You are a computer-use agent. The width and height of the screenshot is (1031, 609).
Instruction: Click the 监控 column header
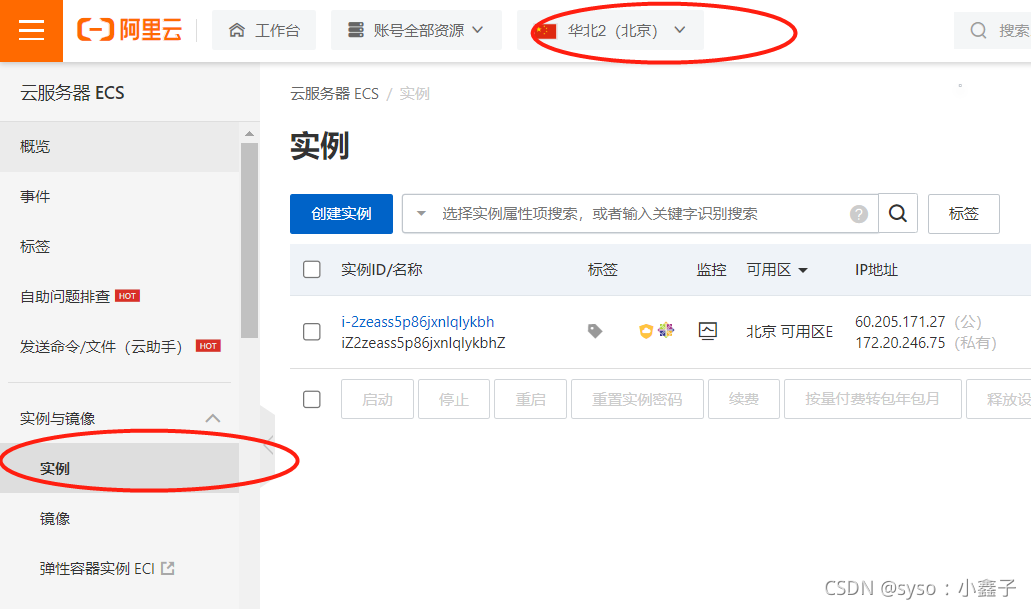[711, 270]
